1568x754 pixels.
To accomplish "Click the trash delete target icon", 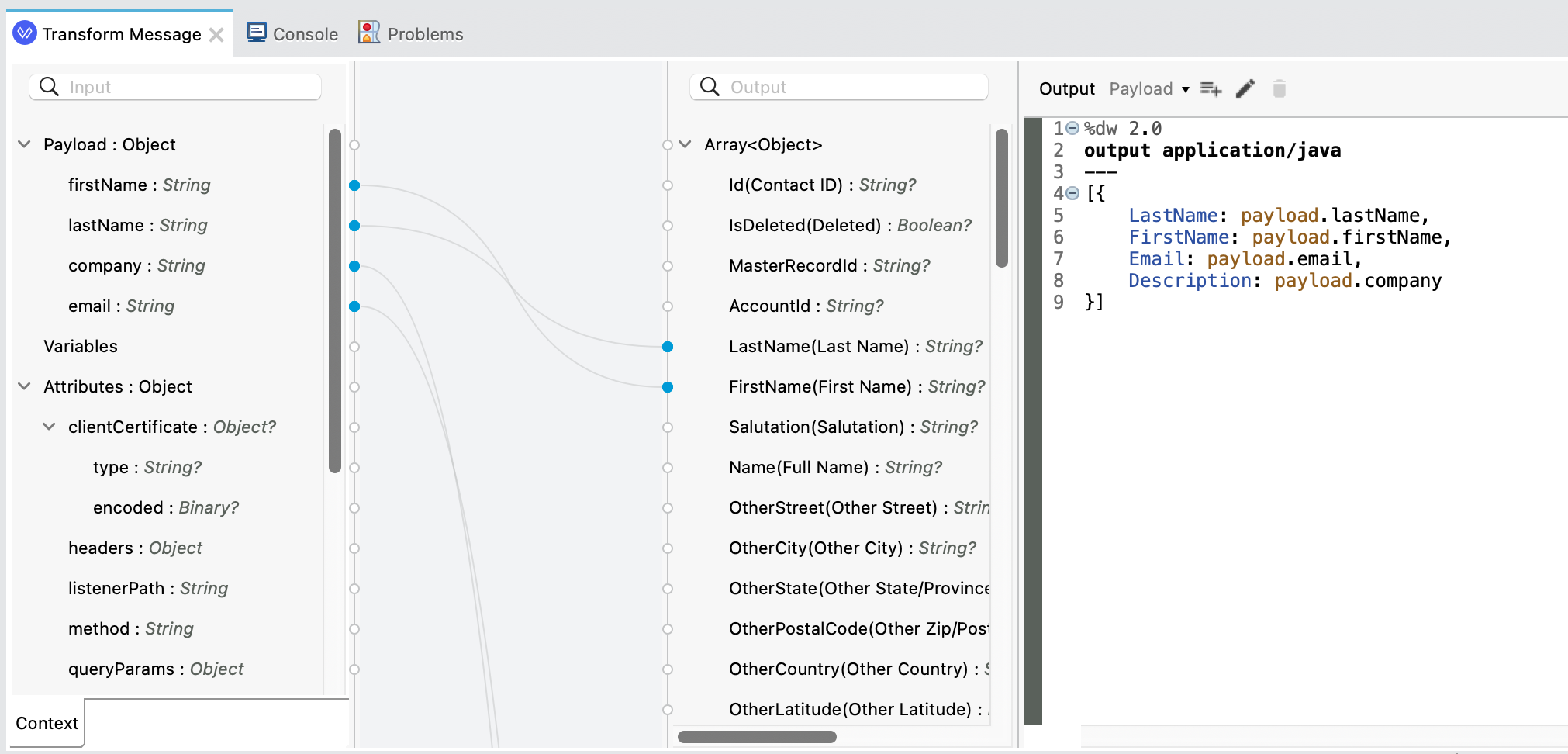I will coord(1280,89).
